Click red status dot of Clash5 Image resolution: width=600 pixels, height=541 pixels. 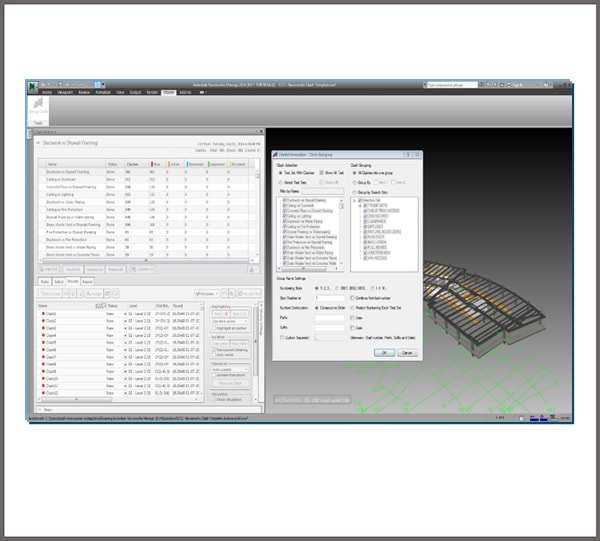[x=43, y=342]
